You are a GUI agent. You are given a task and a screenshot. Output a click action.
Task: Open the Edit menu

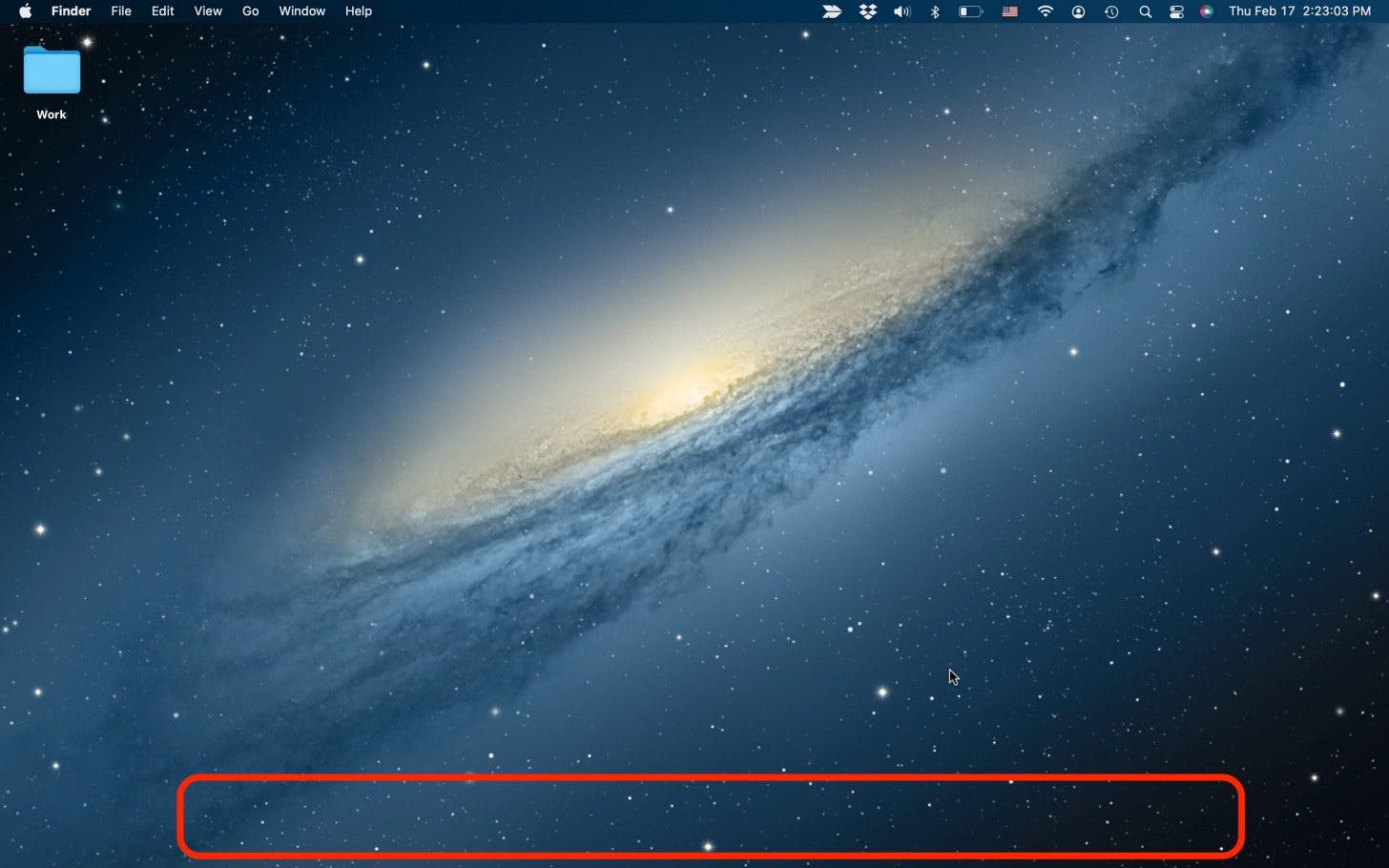[162, 11]
